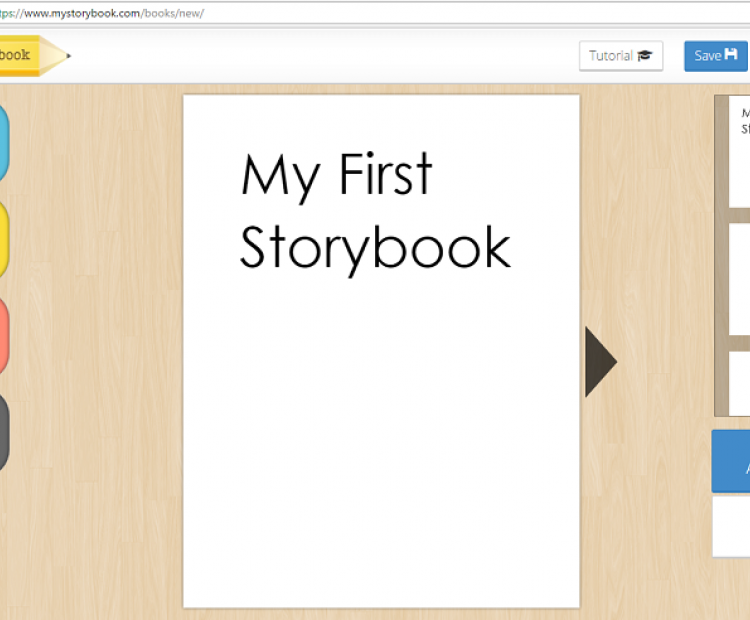Open the Tutorial guide

(x=621, y=56)
